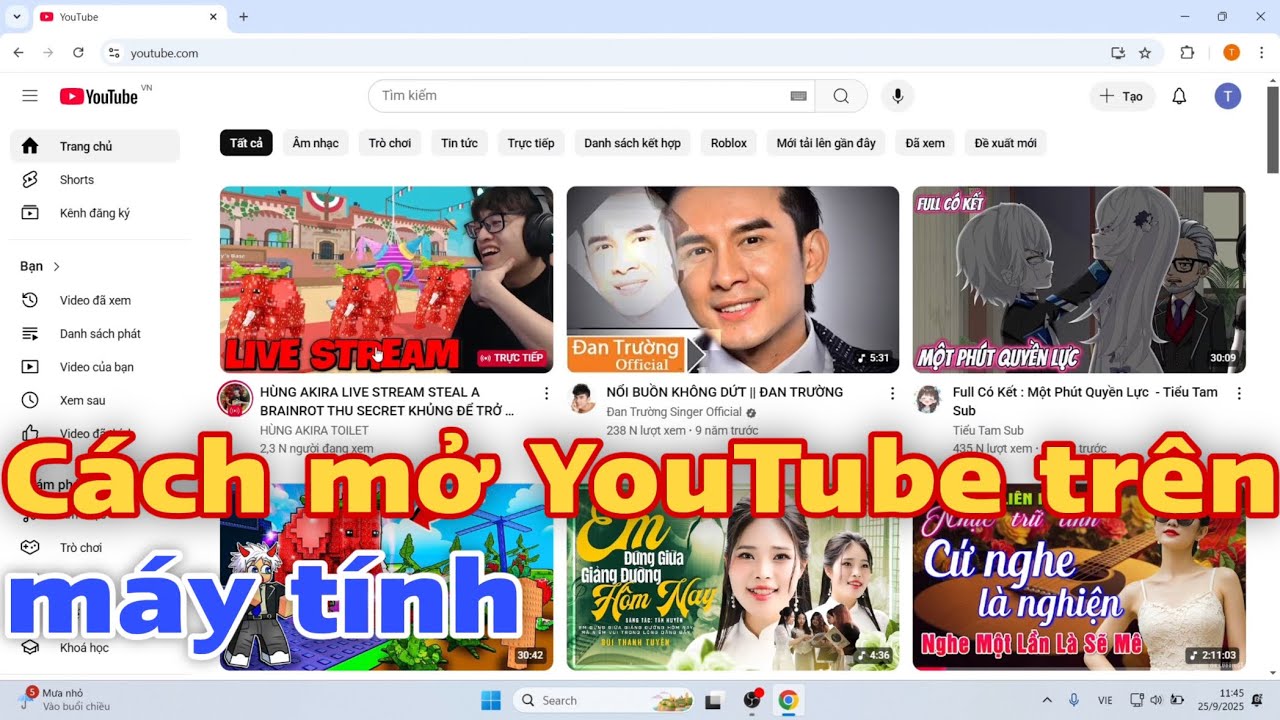Select the Danh sách kết hợp chip

632,143
